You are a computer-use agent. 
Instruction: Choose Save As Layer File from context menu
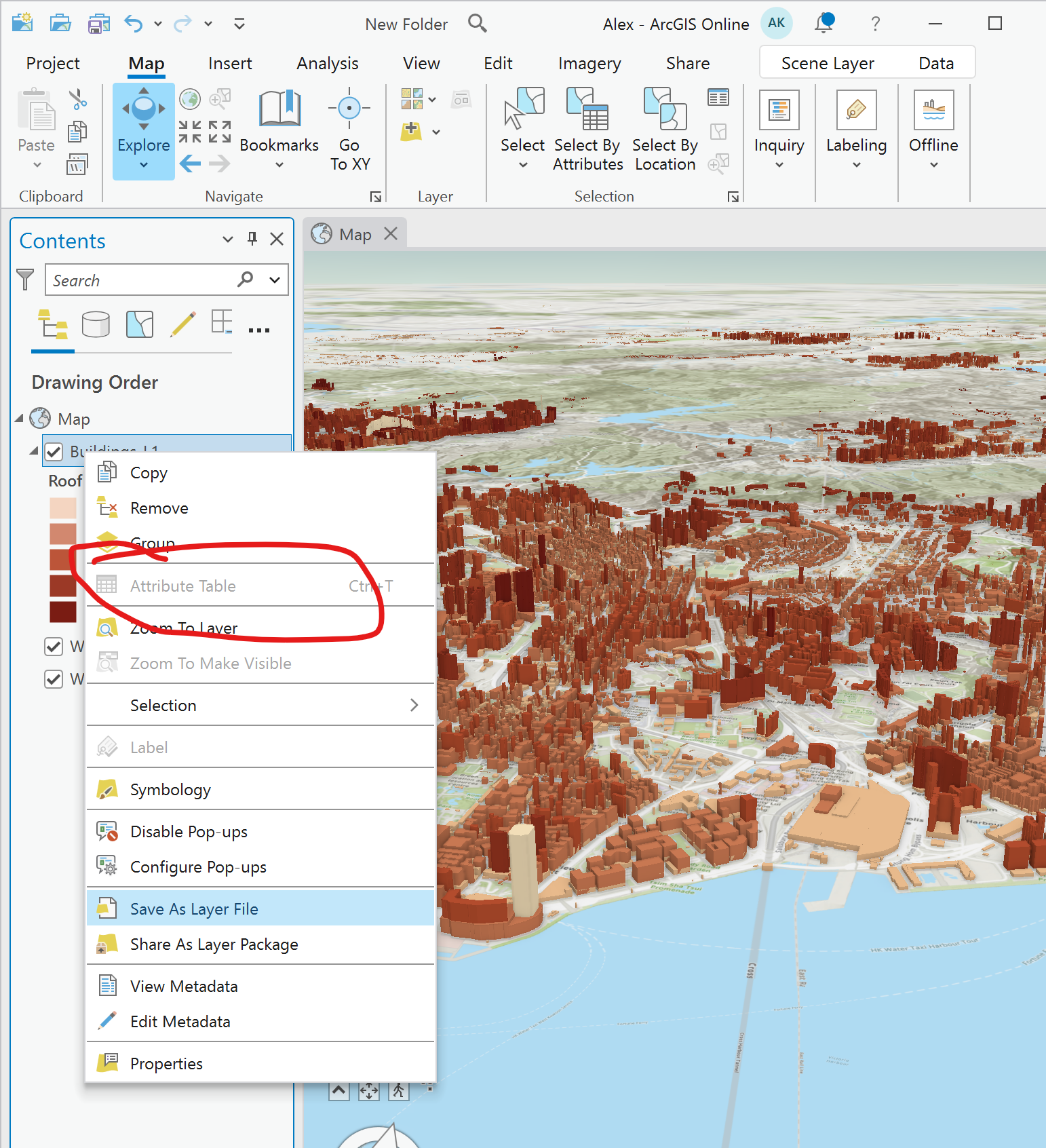(x=194, y=909)
